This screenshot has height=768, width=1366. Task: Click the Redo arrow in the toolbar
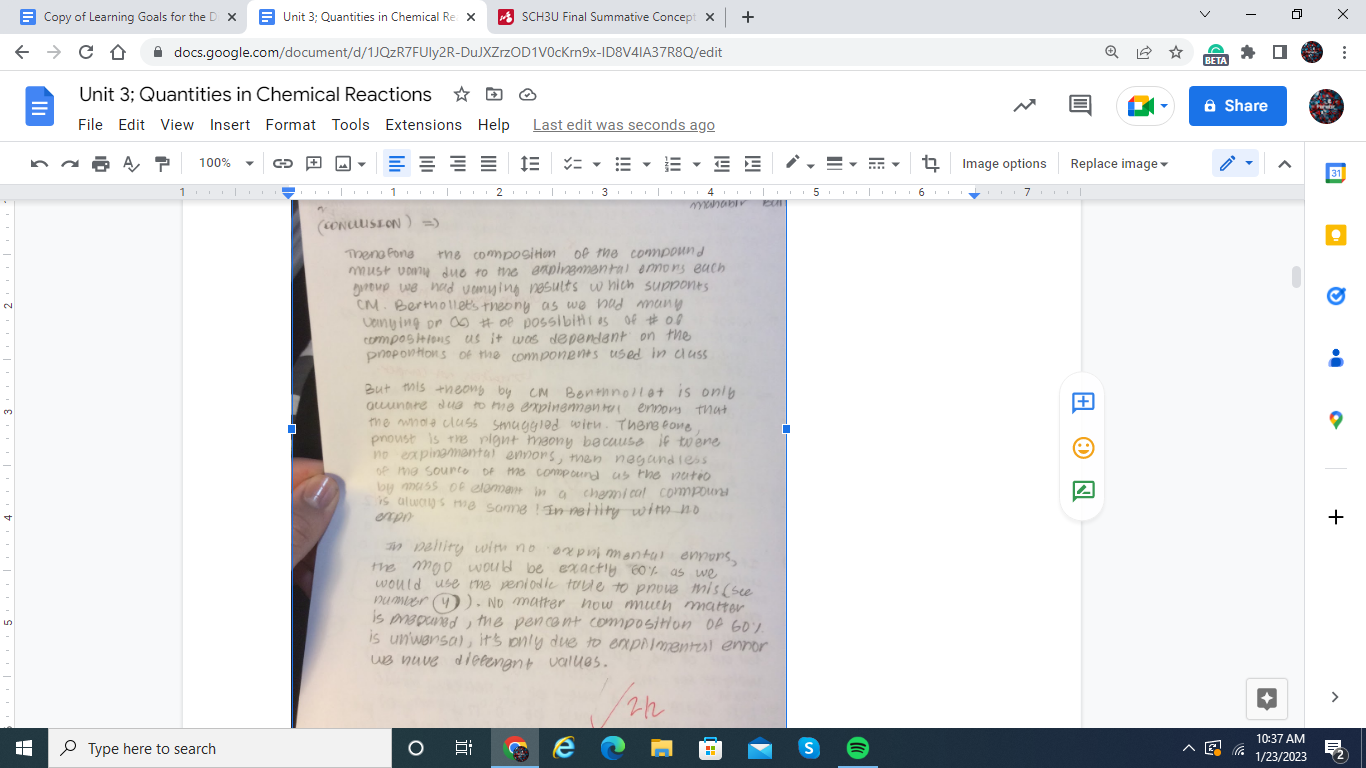(70, 164)
